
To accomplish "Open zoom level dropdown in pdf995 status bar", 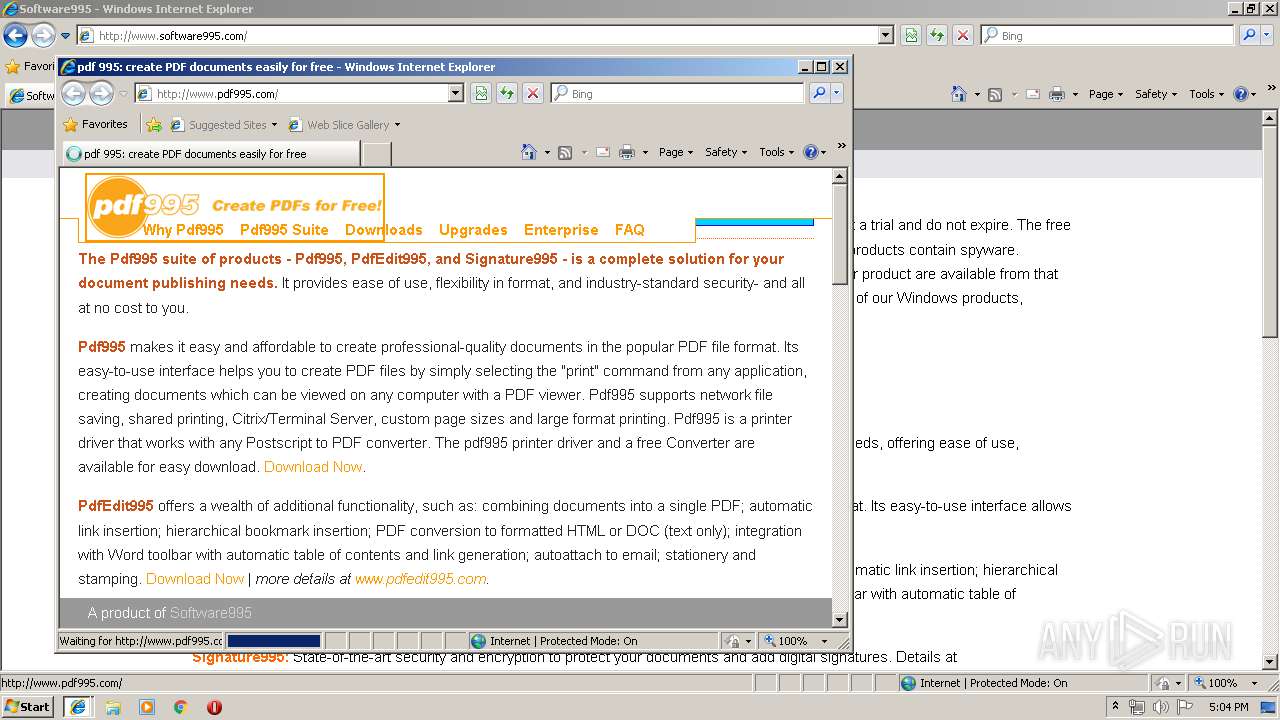I will (x=824, y=641).
